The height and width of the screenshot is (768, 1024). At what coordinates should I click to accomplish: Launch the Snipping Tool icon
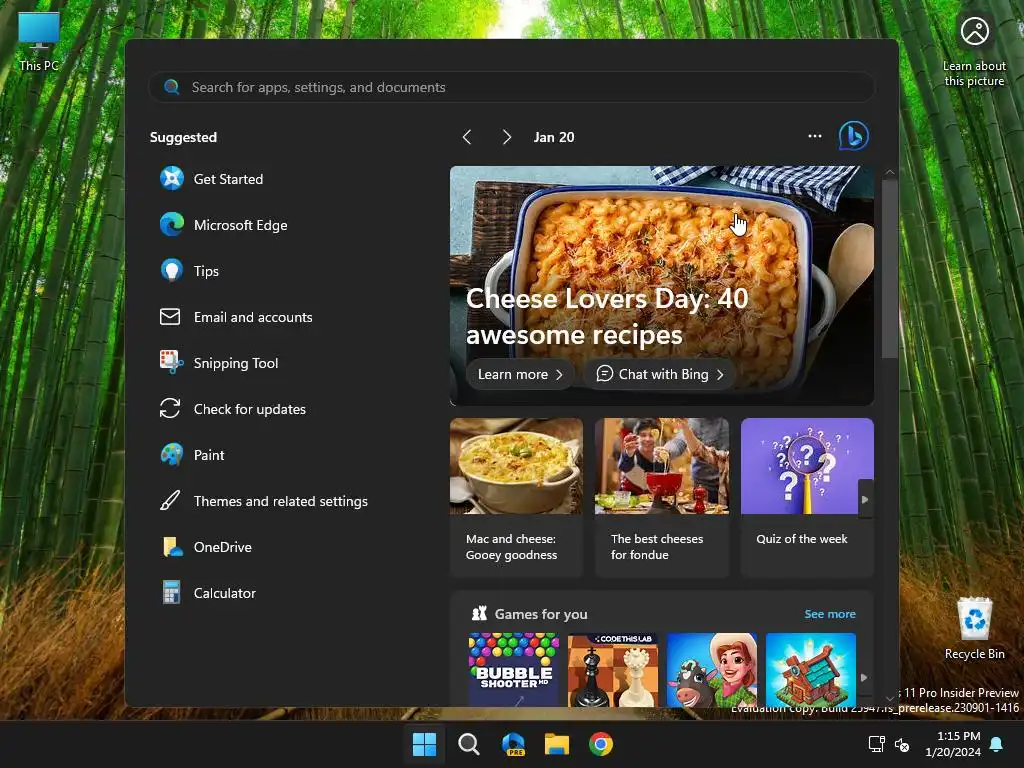pyautogui.click(x=172, y=362)
